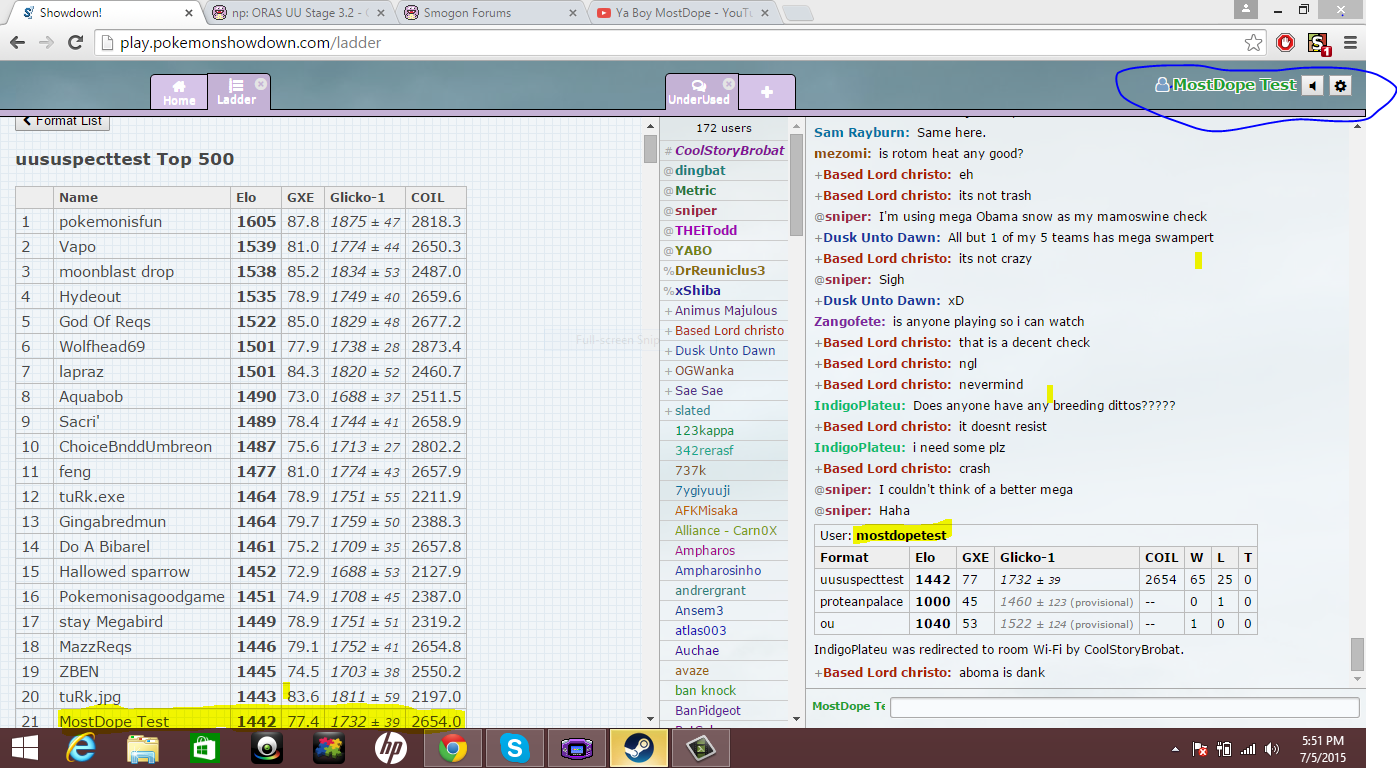Image resolution: width=1397 pixels, height=768 pixels.
Task: Click Sam Rayburn's name in chat
Action: (x=862, y=133)
